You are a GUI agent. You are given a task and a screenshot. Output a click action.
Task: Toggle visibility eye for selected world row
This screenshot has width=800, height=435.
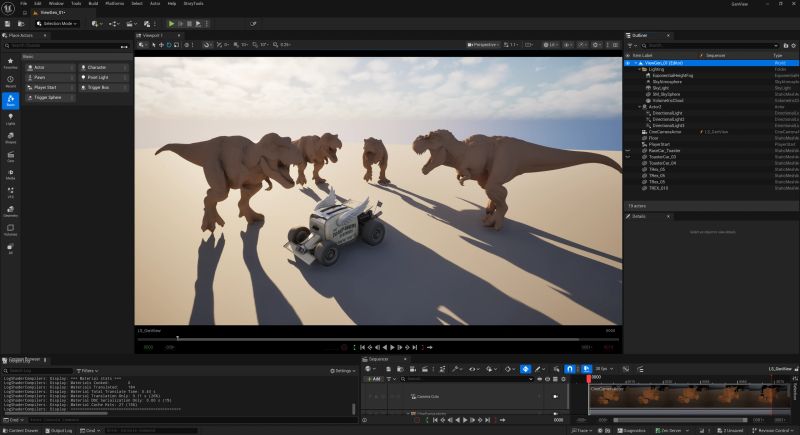pos(628,63)
